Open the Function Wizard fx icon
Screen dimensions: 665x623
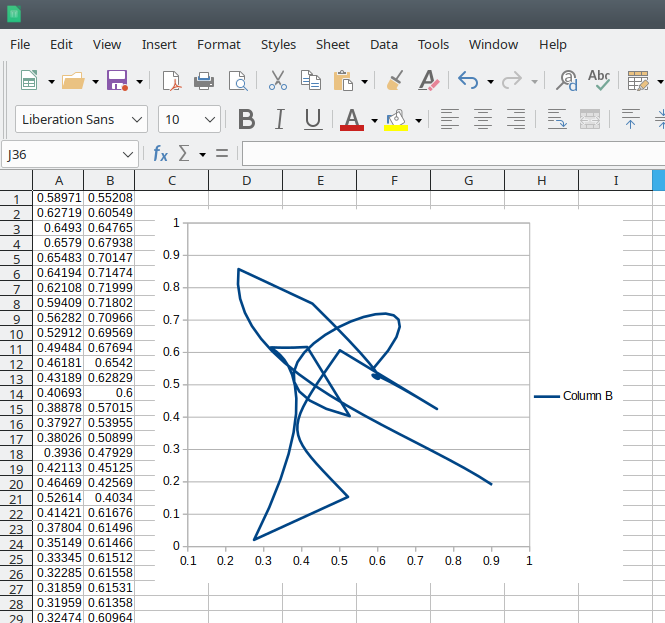point(160,154)
